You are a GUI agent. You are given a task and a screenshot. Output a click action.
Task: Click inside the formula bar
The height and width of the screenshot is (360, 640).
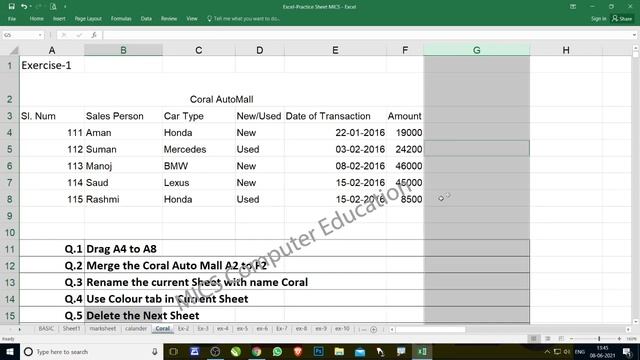366,35
